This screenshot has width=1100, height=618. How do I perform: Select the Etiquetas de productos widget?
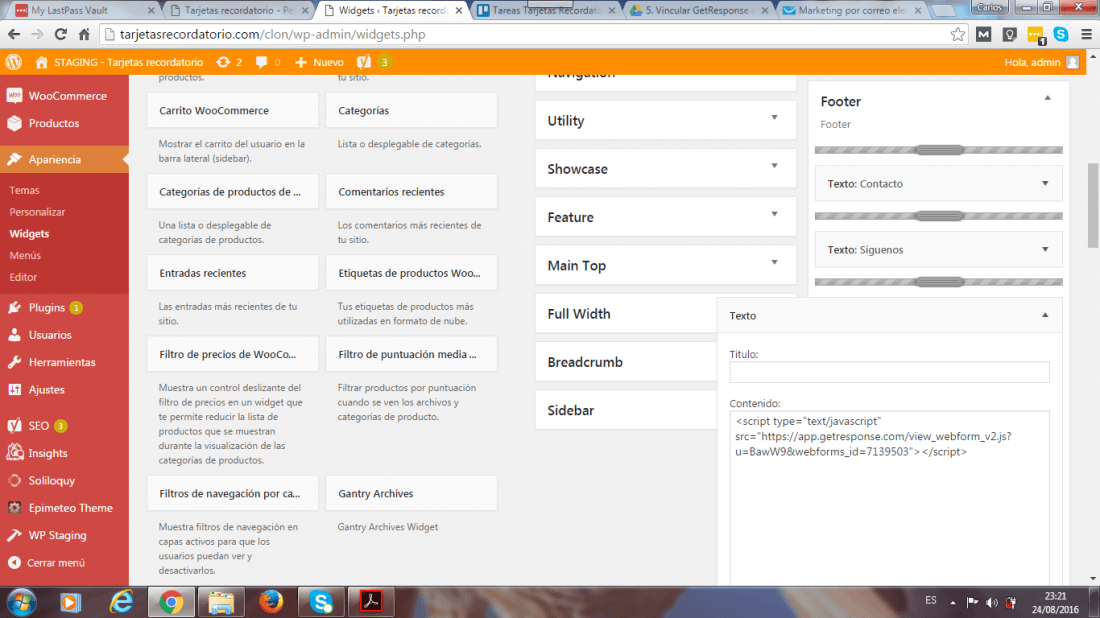pos(411,274)
